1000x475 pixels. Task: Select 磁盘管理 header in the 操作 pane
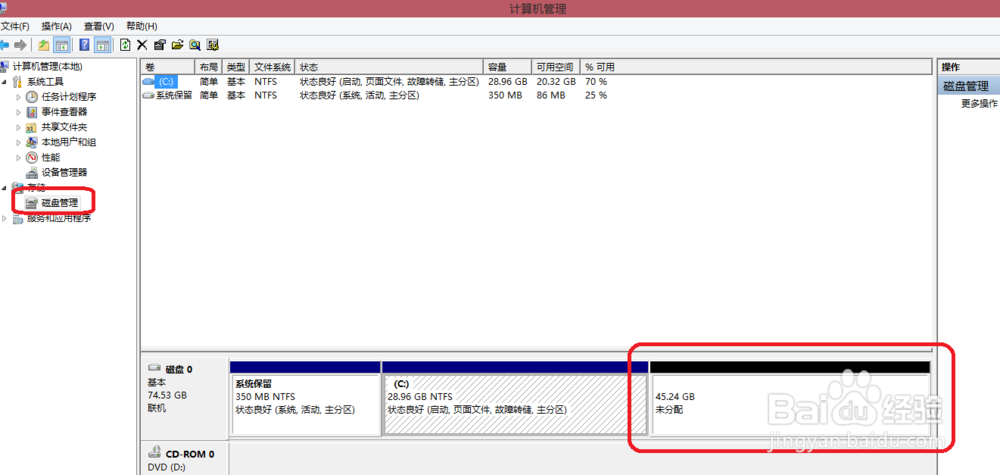pyautogui.click(x=968, y=87)
